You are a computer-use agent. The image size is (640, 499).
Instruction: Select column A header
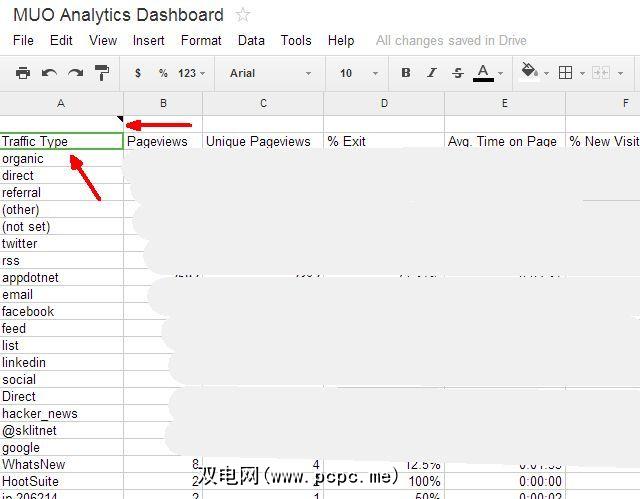[x=61, y=104]
